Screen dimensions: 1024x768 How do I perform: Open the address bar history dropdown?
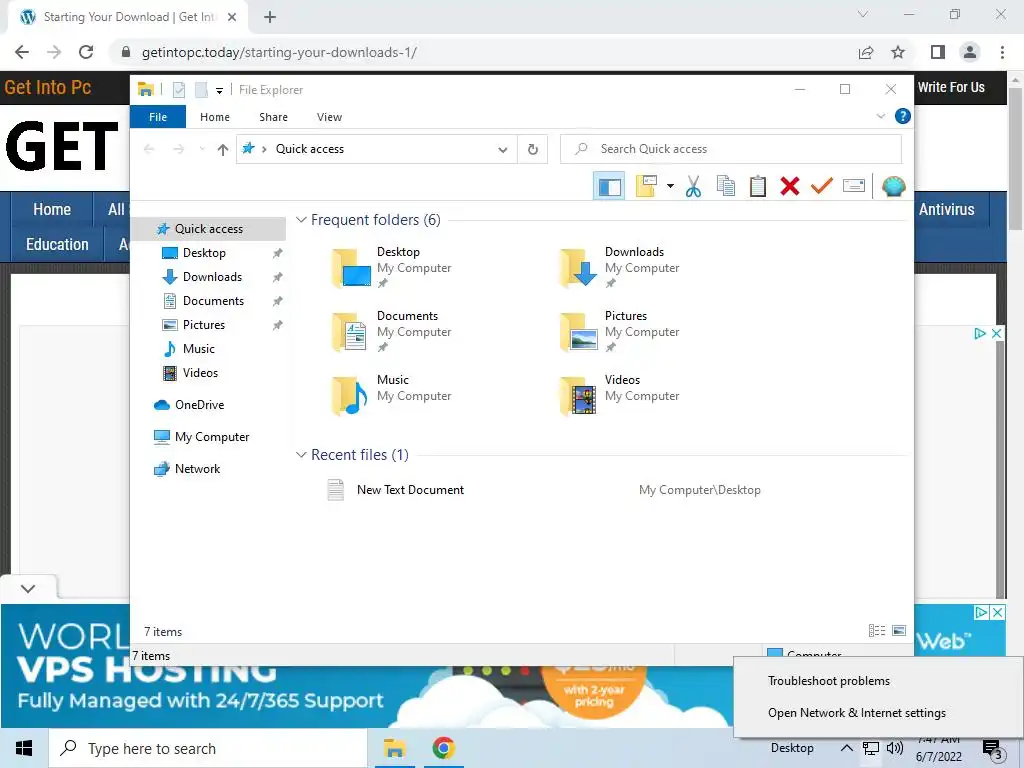pyautogui.click(x=502, y=150)
